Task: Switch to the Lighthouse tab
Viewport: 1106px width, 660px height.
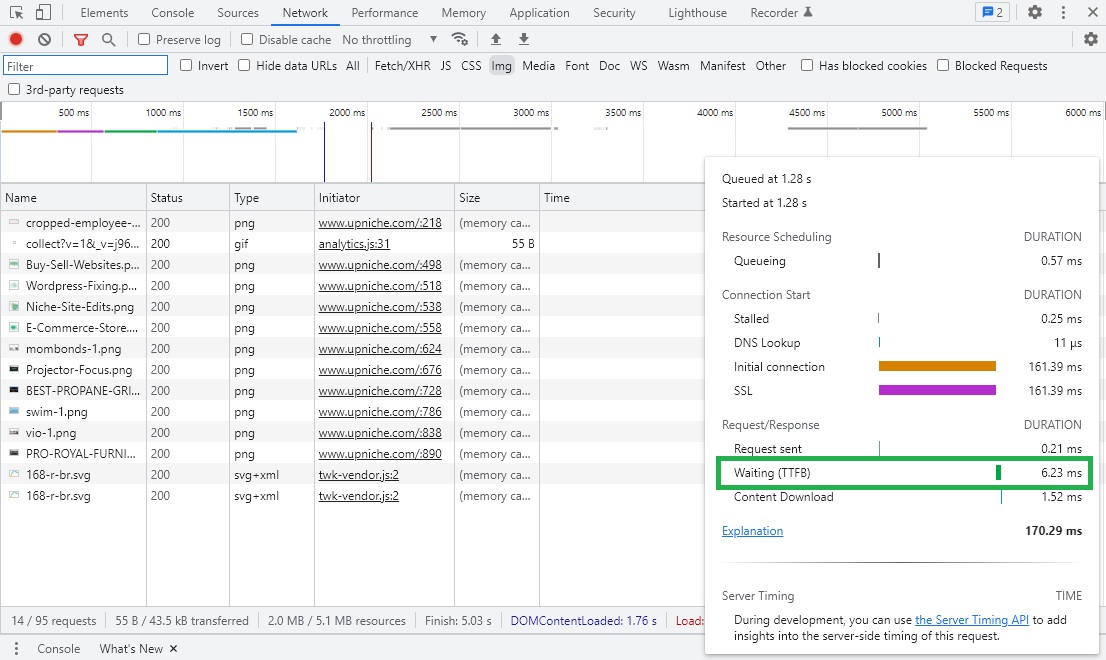Action: click(698, 13)
